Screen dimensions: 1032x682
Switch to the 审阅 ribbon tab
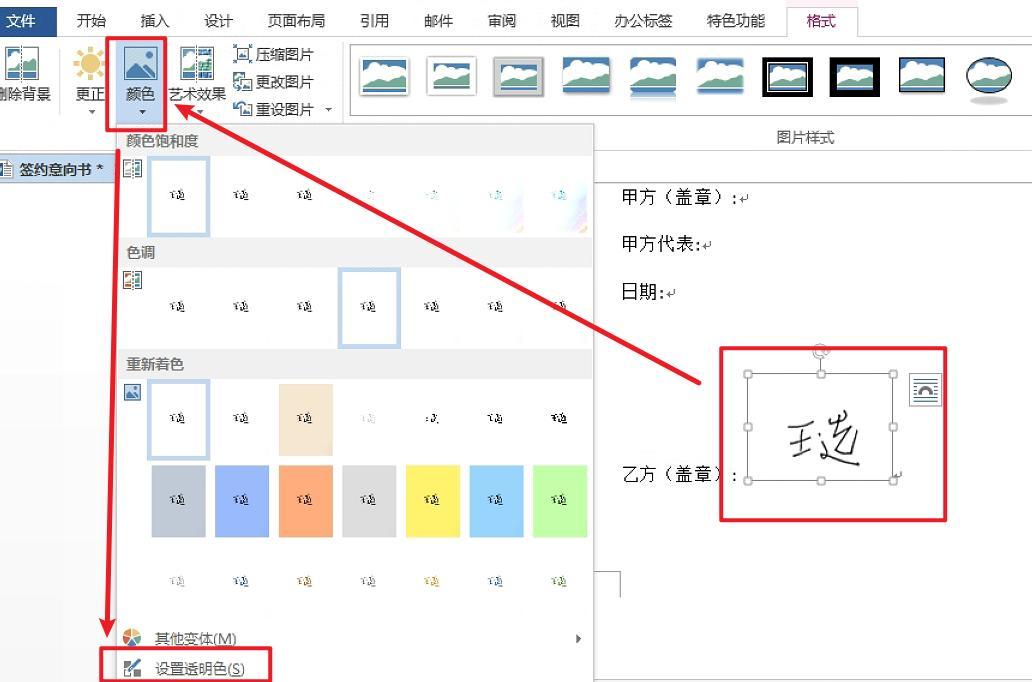coord(502,21)
